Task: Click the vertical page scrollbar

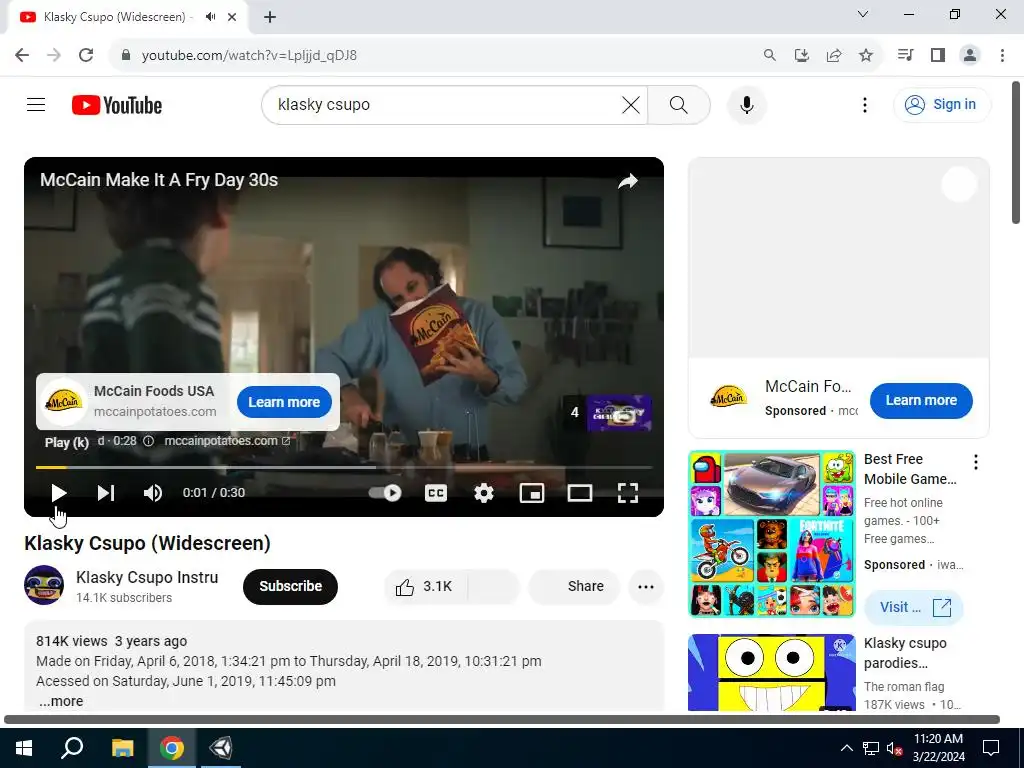Action: tap(1016, 153)
